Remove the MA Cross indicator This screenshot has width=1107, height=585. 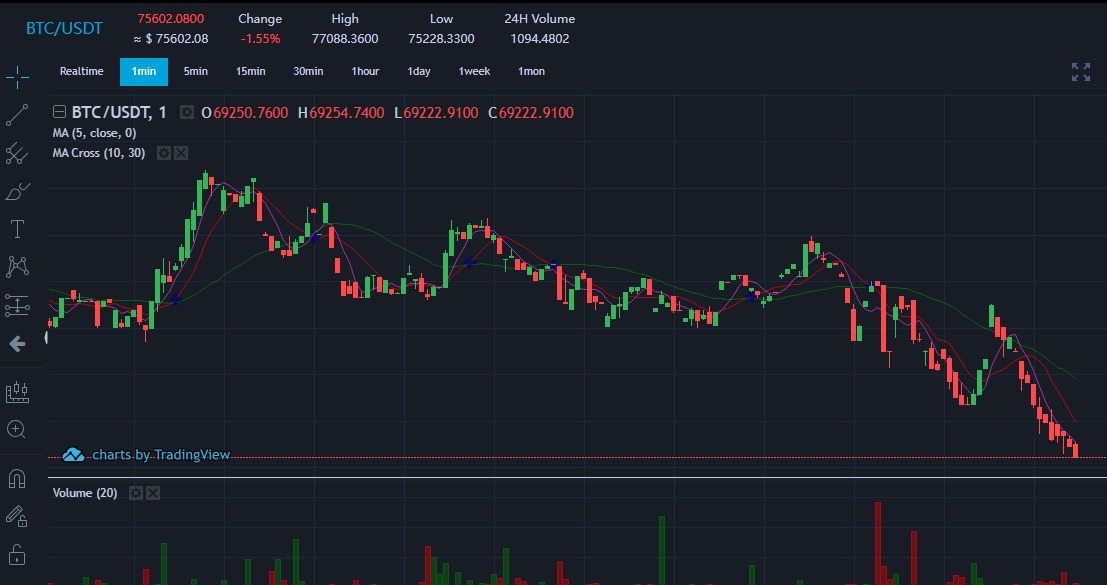(x=181, y=153)
